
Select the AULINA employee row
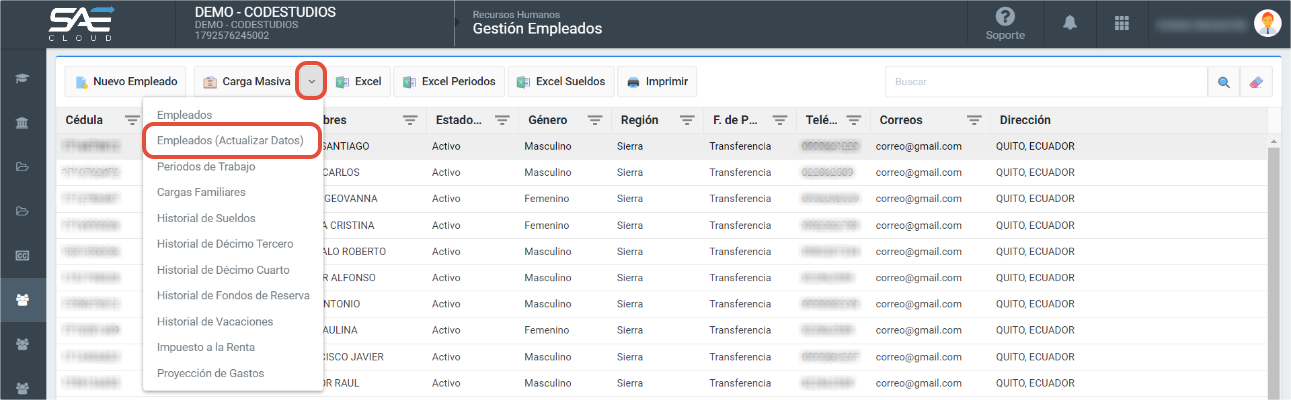pos(663,330)
